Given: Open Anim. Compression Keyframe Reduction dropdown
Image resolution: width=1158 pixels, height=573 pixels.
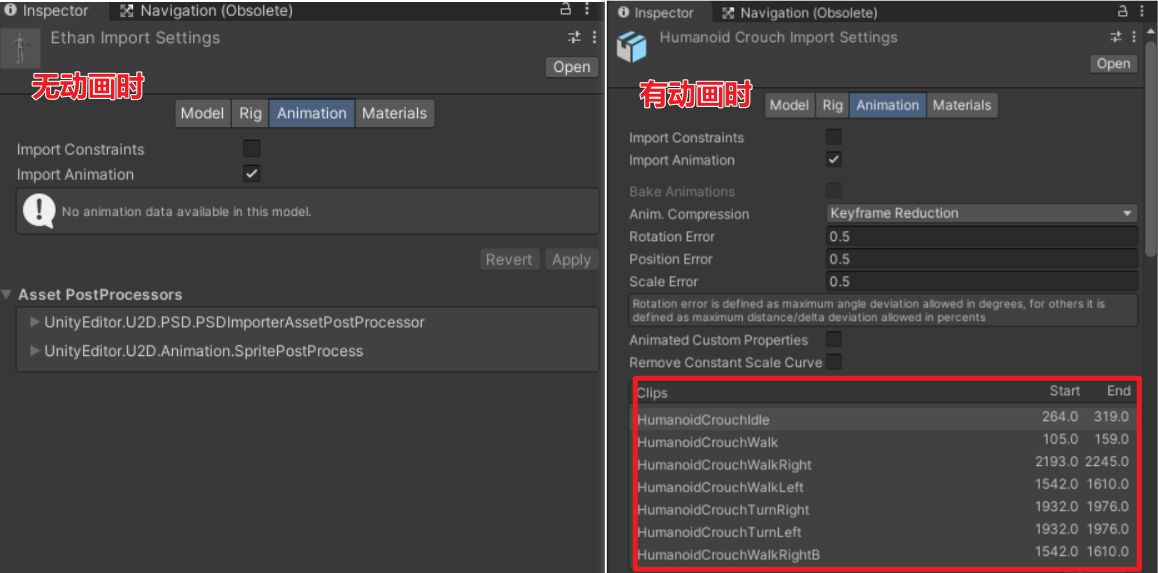Looking at the screenshot, I should pyautogui.click(x=981, y=213).
